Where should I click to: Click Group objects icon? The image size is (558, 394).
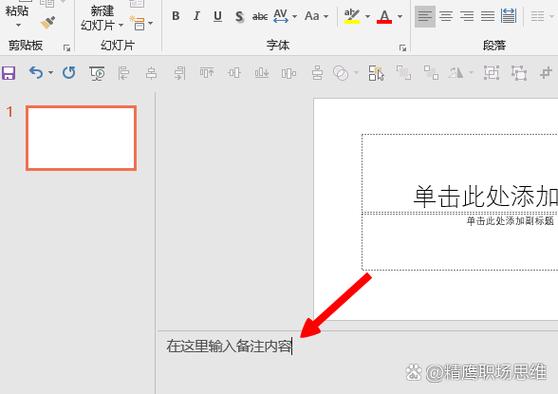pos(491,73)
